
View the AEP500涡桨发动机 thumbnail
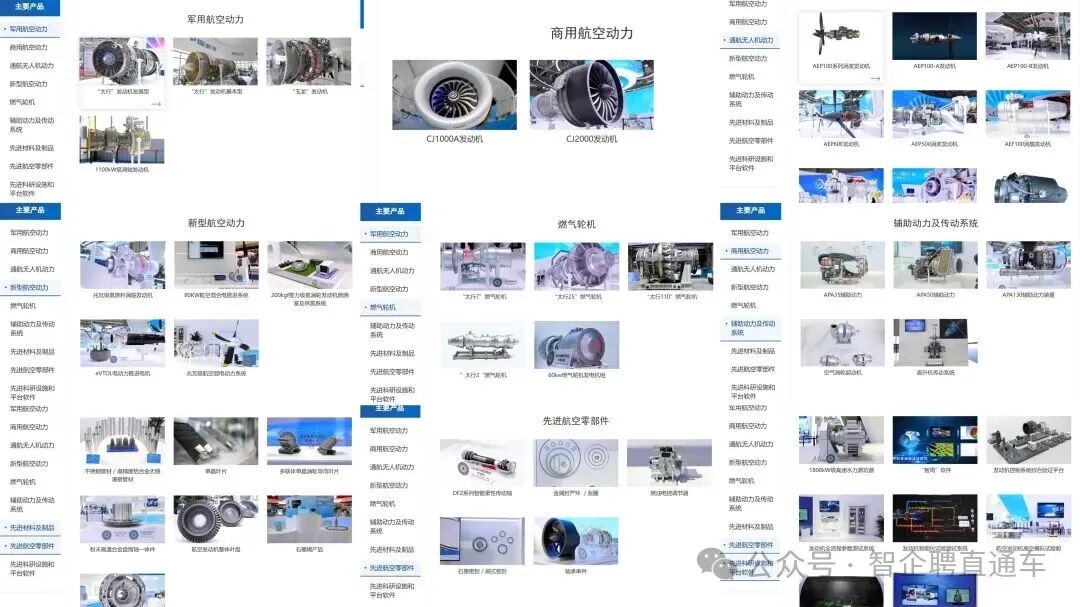935,114
